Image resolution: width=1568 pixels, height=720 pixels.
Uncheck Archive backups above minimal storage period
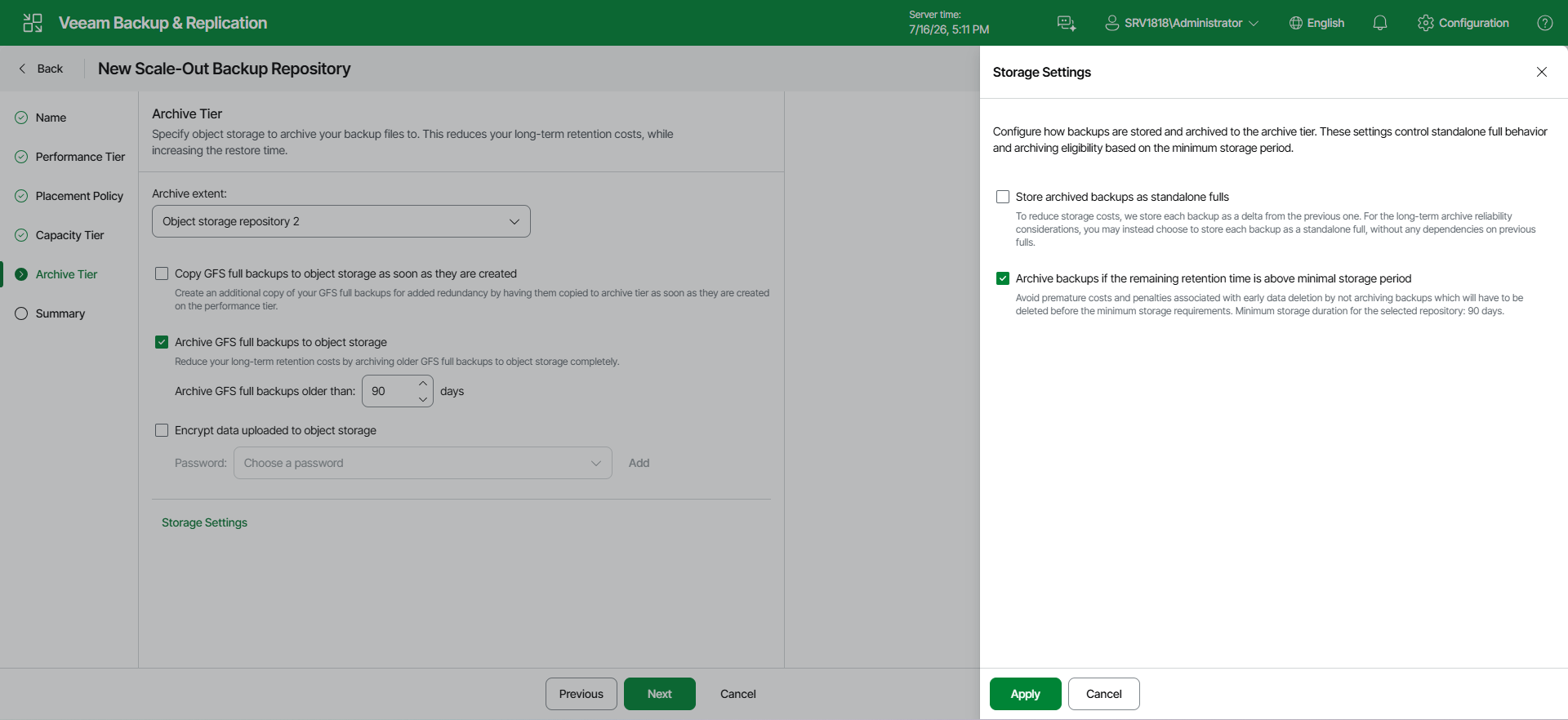[x=1003, y=278]
